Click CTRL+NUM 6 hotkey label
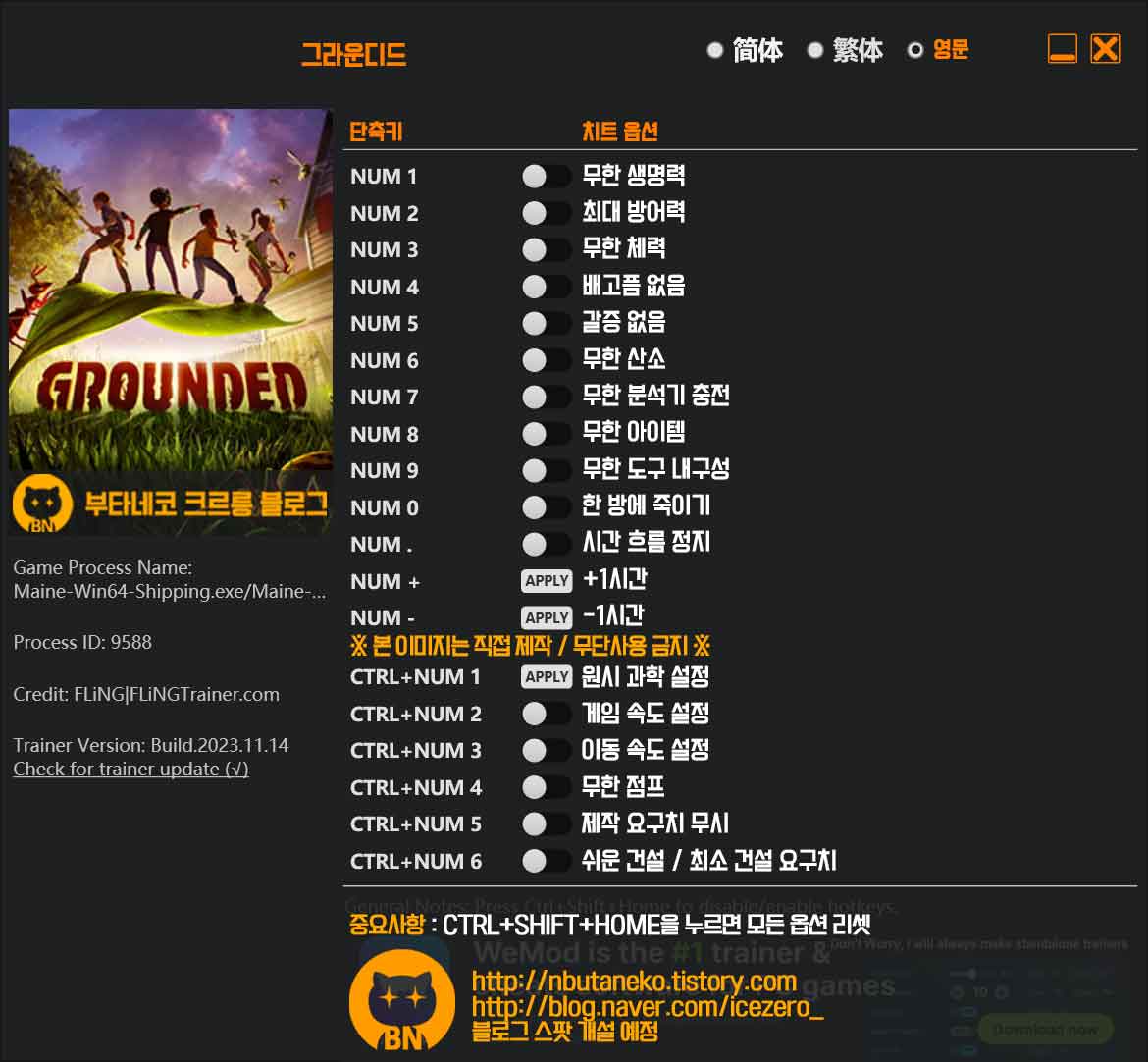 (x=416, y=862)
